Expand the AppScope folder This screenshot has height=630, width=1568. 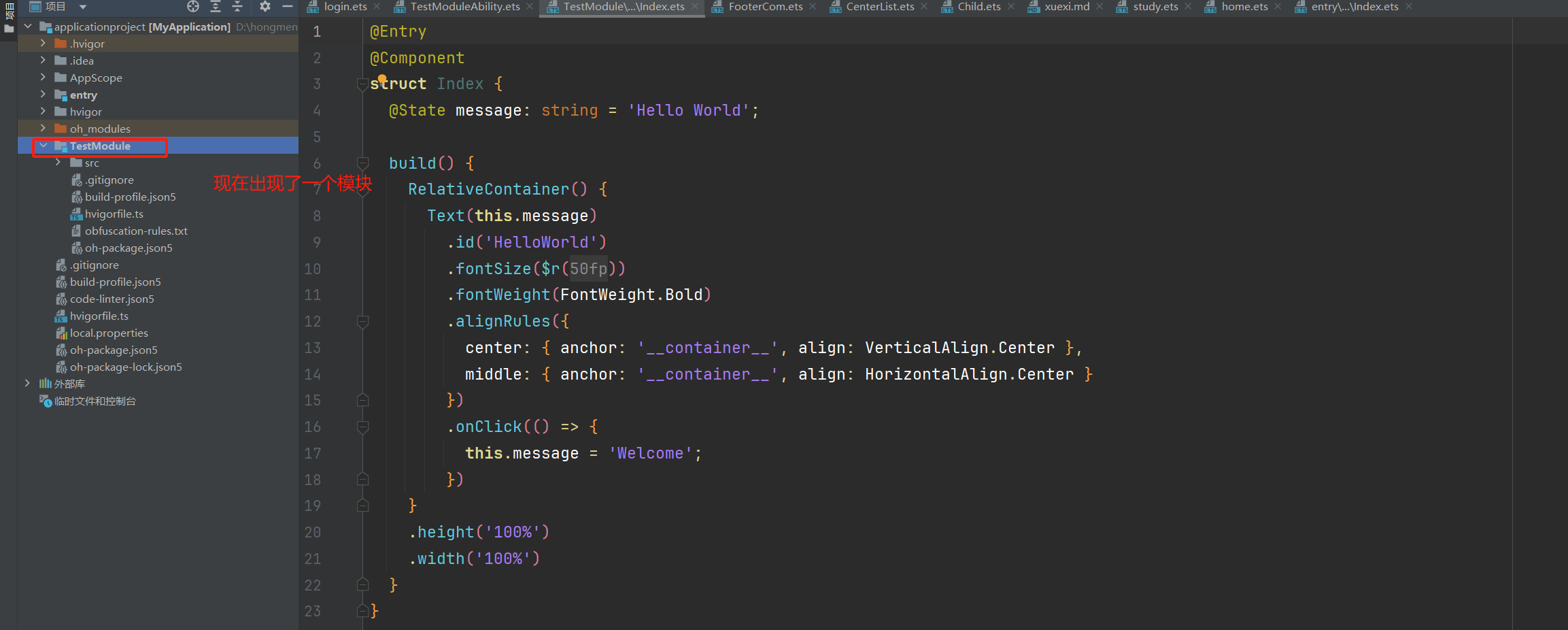coord(43,78)
